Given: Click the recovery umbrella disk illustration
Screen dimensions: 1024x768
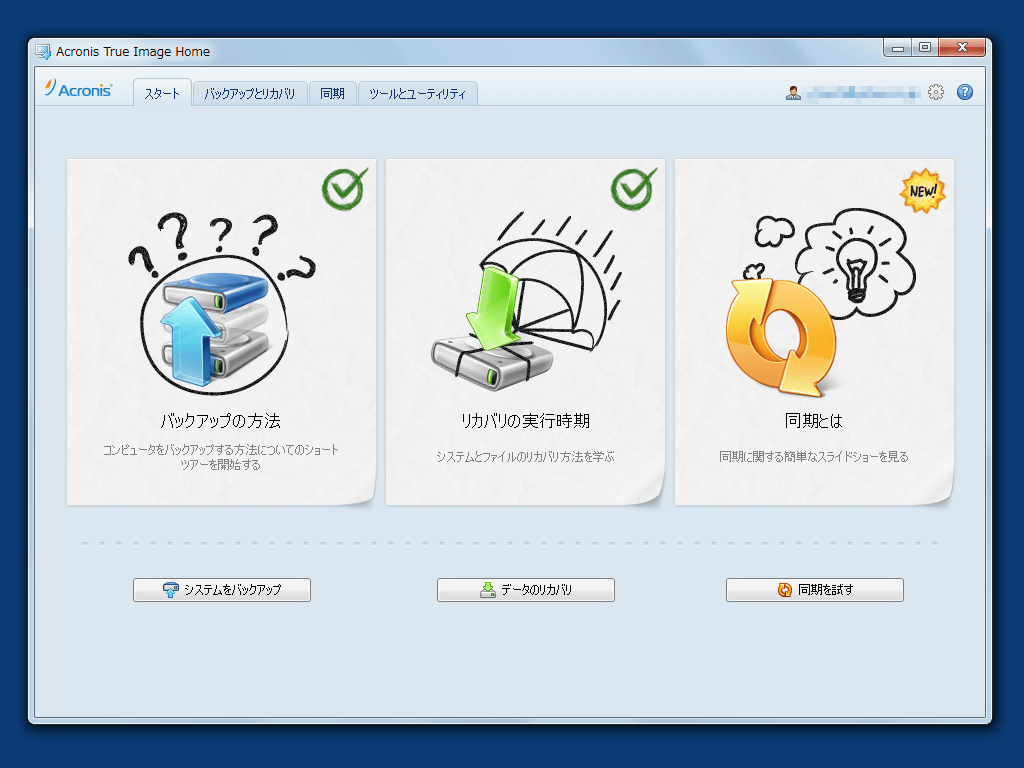Looking at the screenshot, I should coord(526,300).
